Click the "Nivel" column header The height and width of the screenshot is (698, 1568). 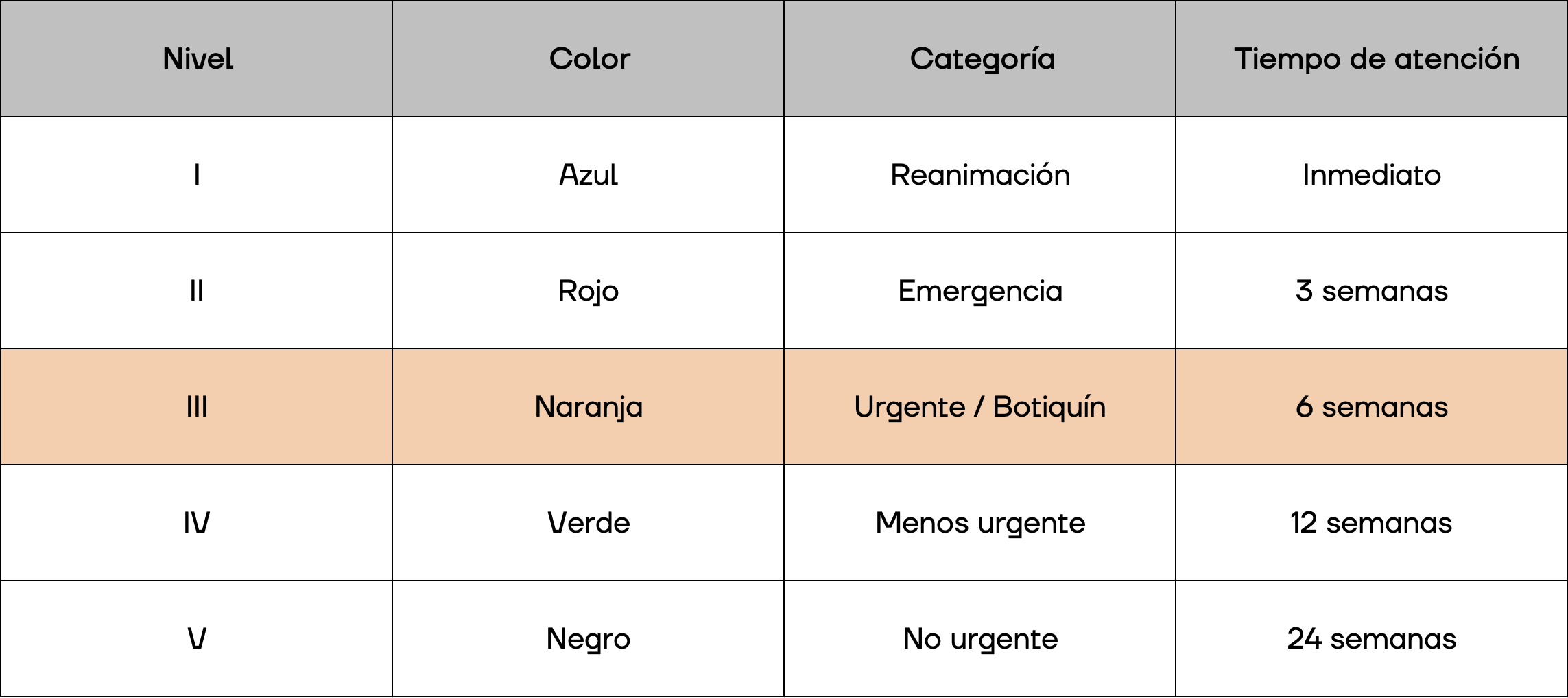coord(198,59)
